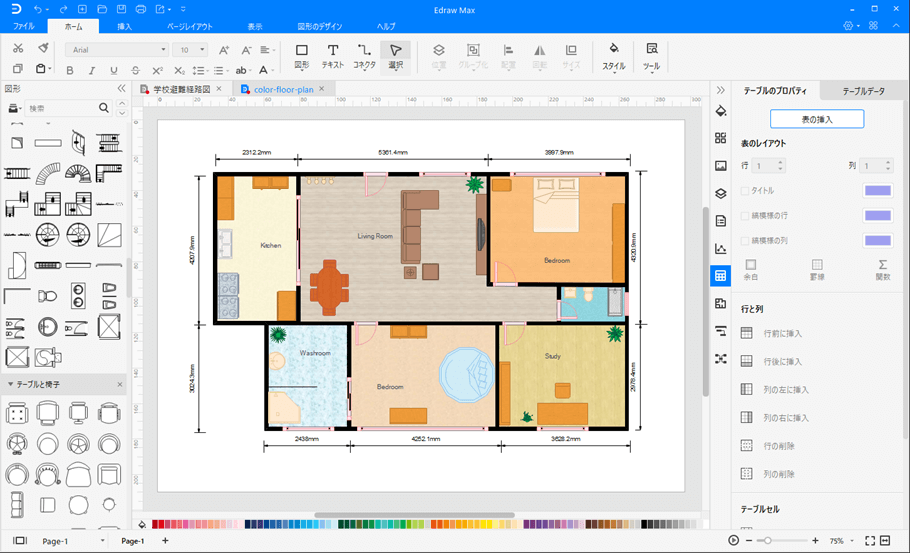Enable the 縞模様の列 checkbox
The image size is (910, 553).
pos(745,241)
